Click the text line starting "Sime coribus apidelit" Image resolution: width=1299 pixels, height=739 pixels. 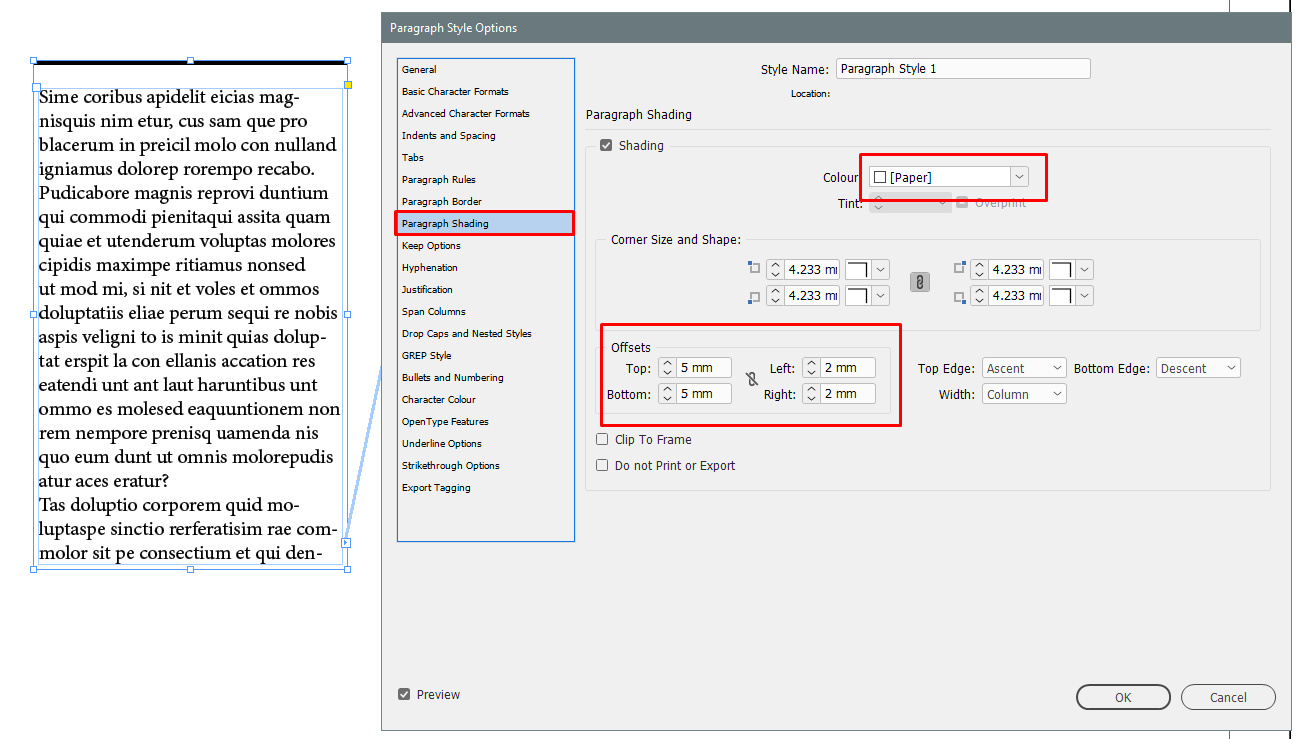[x=170, y=97]
